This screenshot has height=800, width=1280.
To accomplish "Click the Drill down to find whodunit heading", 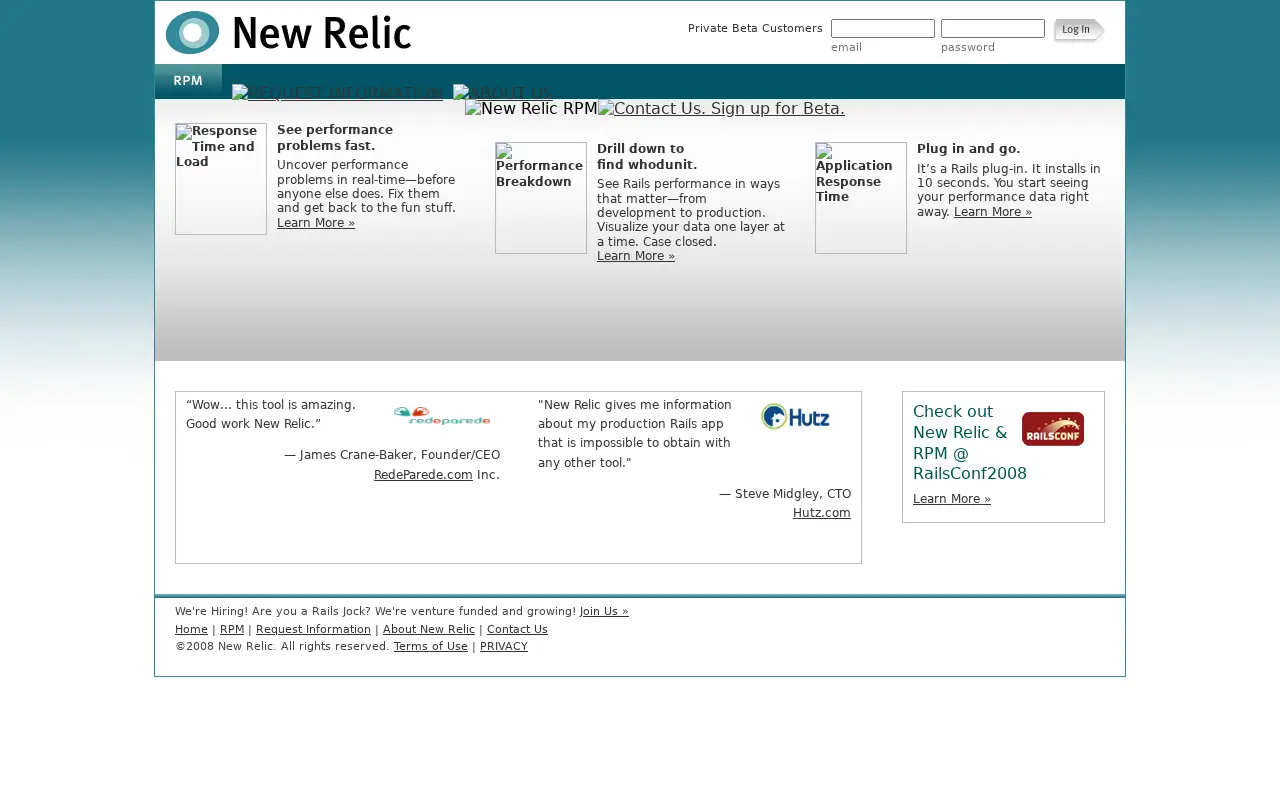I will (647, 157).
